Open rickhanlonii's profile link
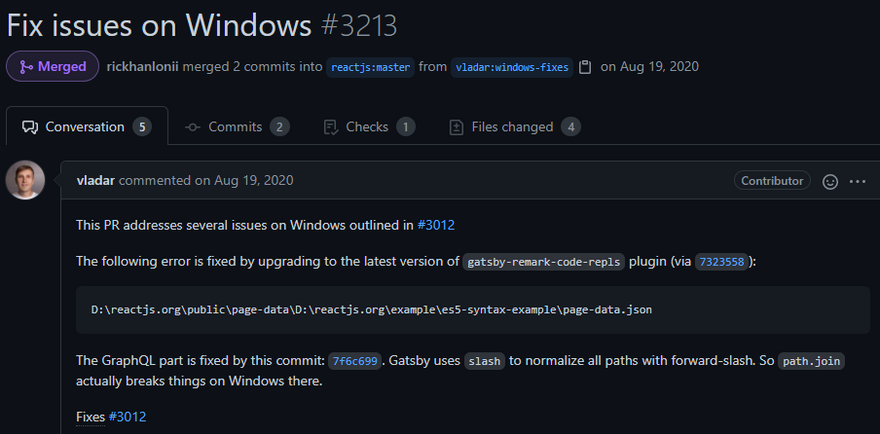 (x=143, y=67)
